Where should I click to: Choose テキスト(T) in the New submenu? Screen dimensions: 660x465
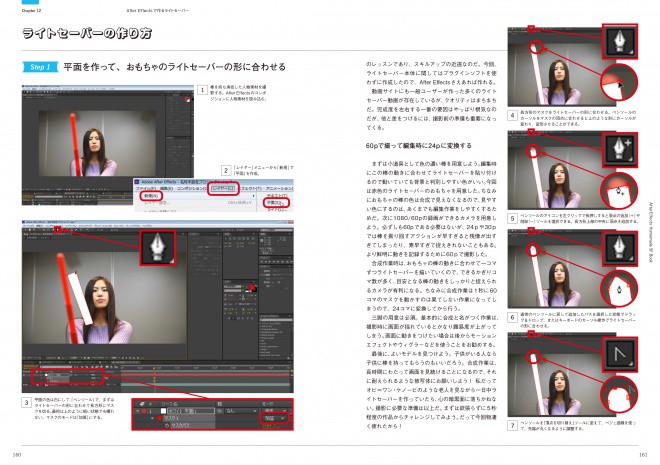tap(277, 196)
